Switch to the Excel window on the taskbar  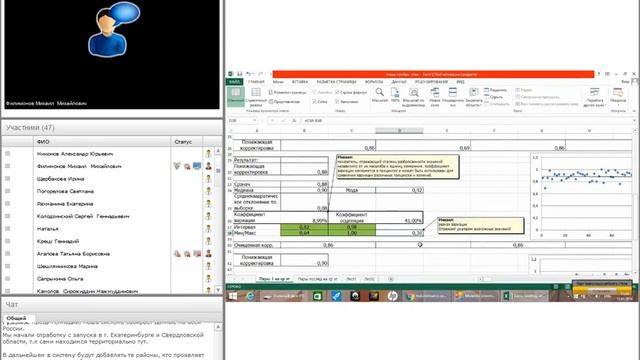(x=525, y=296)
